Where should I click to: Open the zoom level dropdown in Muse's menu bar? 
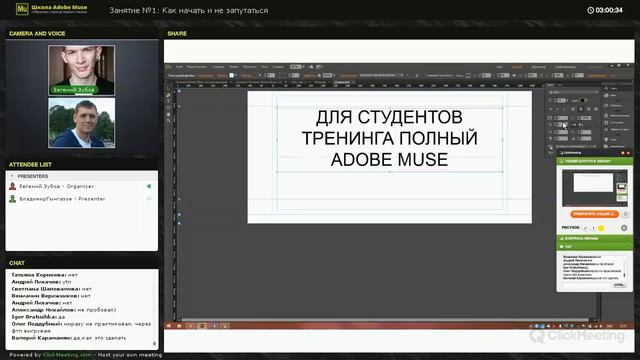pyautogui.click(x=297, y=67)
